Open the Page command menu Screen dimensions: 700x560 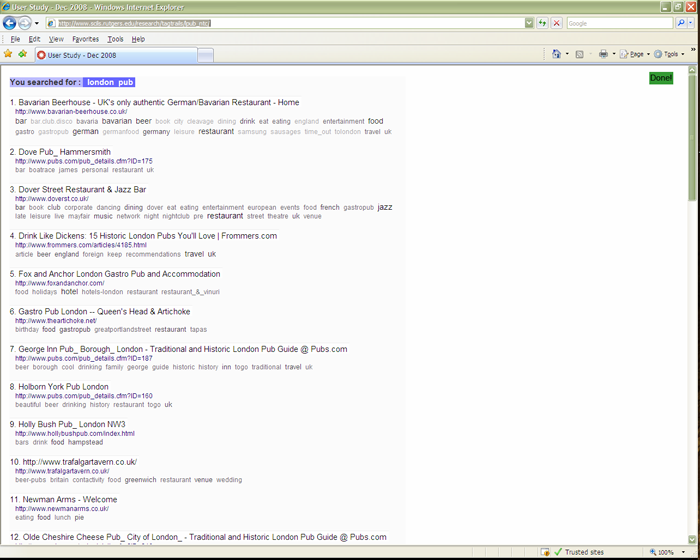tap(634, 54)
